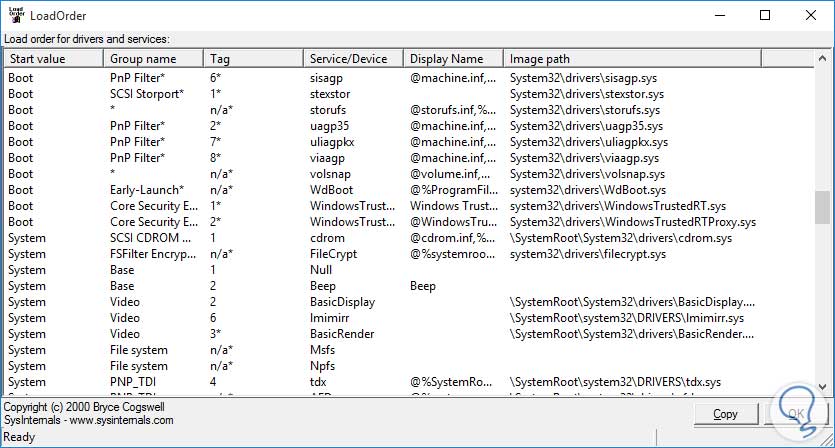Click the cdrom.sys image path
This screenshot has height=448, width=835.
point(620,238)
